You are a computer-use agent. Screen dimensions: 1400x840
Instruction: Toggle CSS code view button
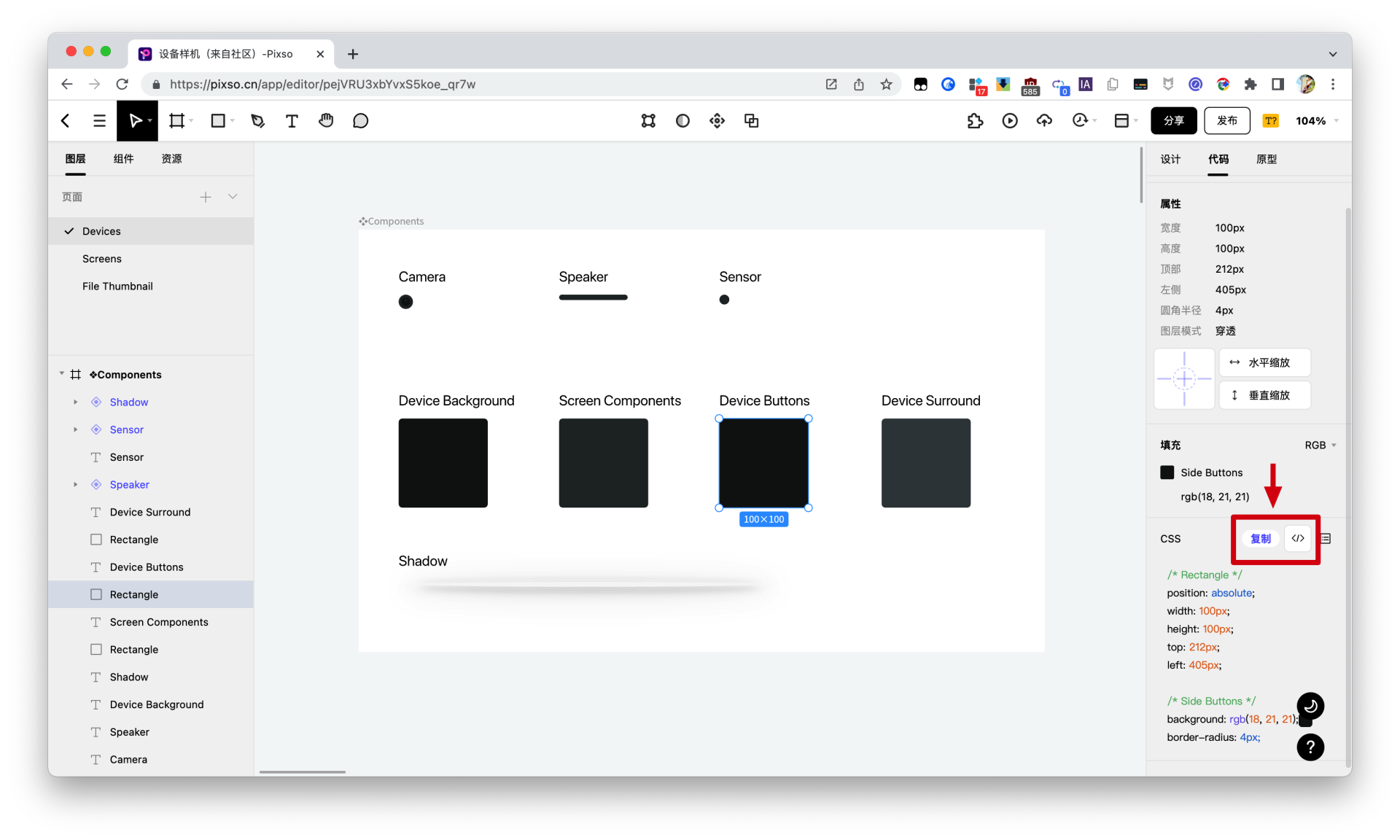(1298, 538)
